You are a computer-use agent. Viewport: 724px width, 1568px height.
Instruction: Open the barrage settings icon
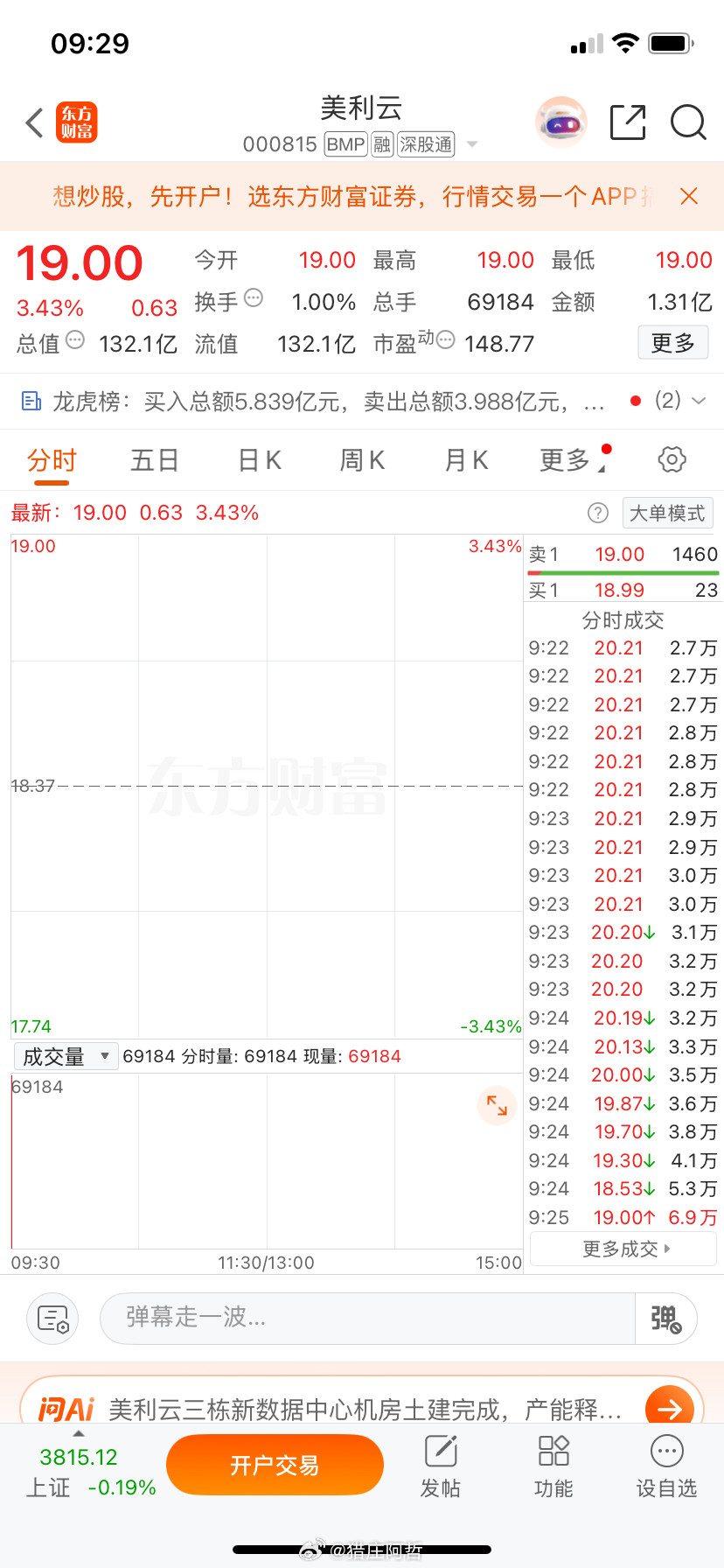[x=53, y=1319]
